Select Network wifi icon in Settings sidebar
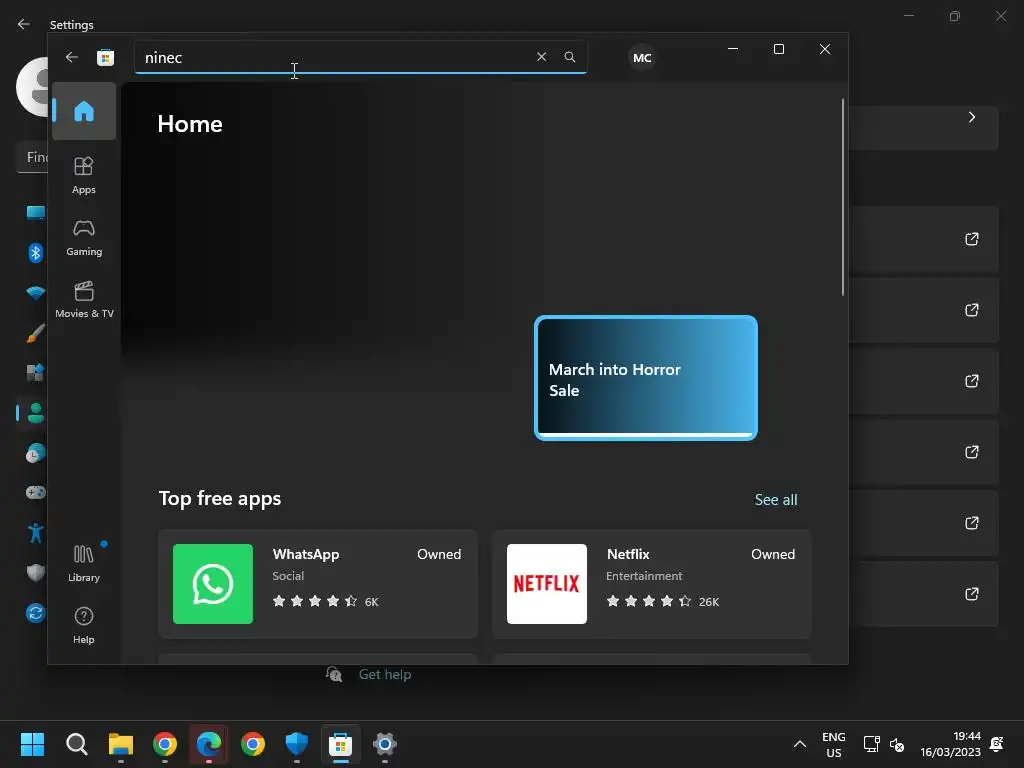1024x768 pixels. [36, 293]
